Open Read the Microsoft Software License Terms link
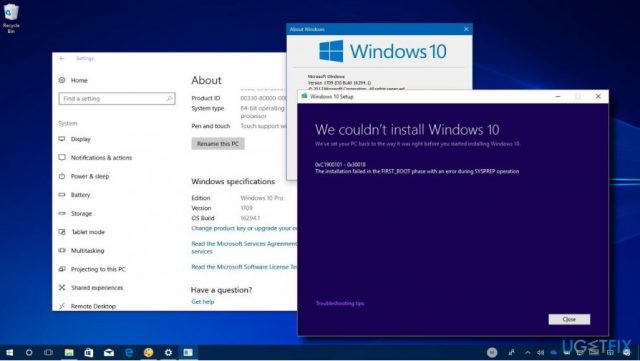Viewport: 640px width, 361px height. [x=244, y=267]
